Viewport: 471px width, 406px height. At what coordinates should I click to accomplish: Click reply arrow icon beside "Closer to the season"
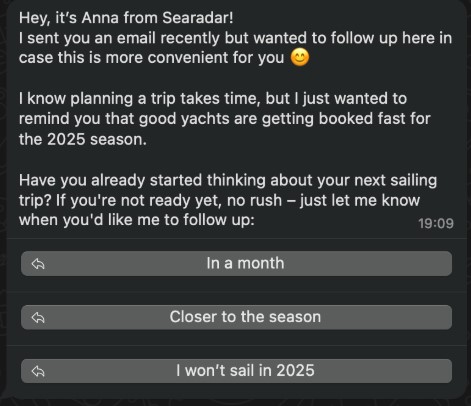click(x=38, y=317)
